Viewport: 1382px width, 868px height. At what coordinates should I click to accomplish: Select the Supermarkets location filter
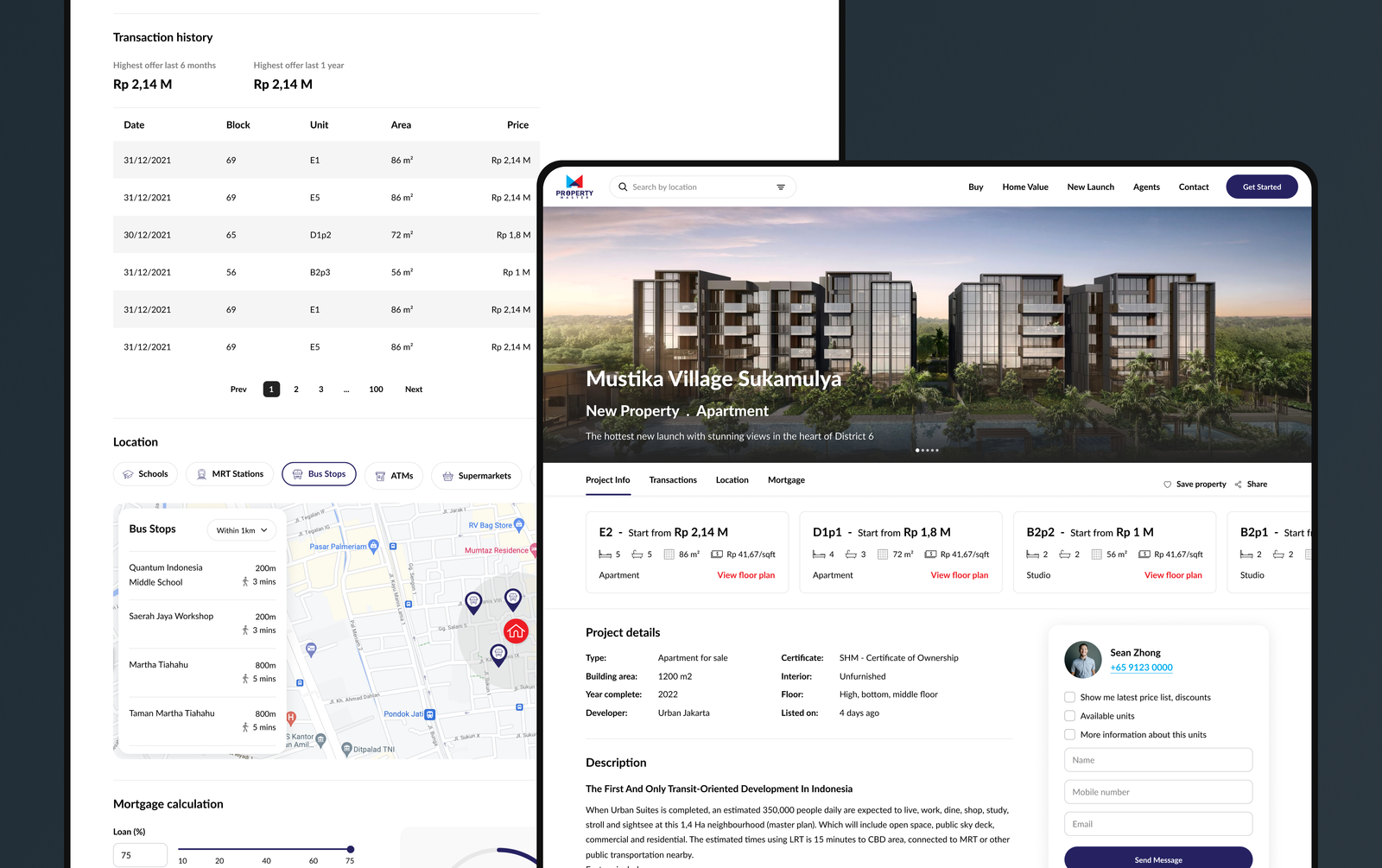pos(477,476)
